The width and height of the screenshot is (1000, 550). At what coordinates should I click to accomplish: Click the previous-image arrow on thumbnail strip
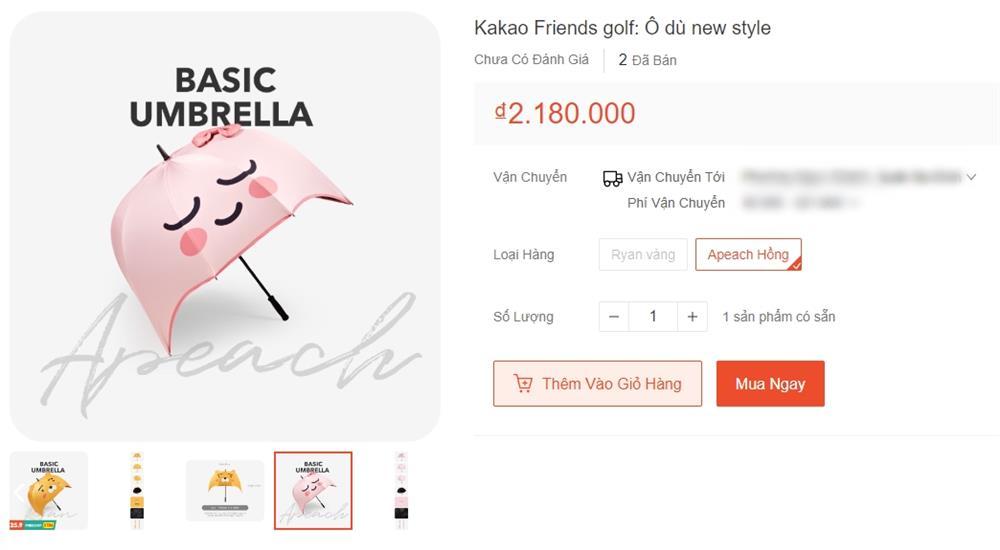coord(17,491)
